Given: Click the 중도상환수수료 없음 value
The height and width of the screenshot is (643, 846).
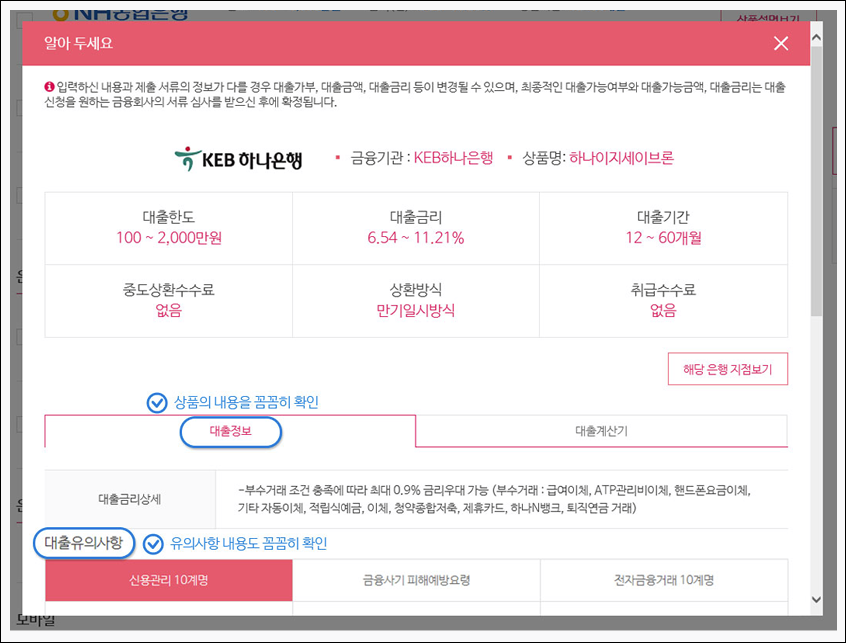Looking at the screenshot, I should (x=169, y=310).
